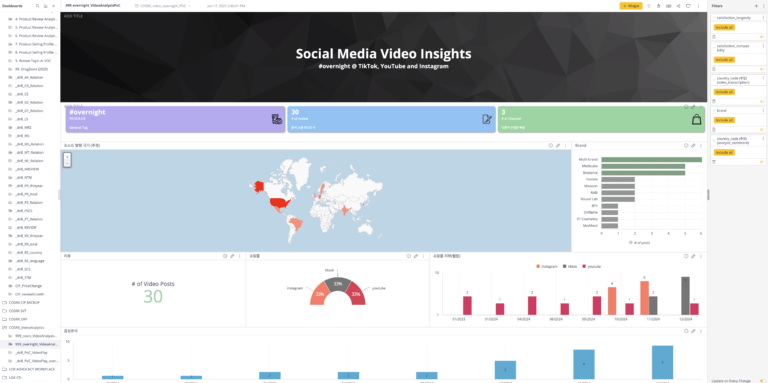Click Include all under the brand filter

coord(724,120)
